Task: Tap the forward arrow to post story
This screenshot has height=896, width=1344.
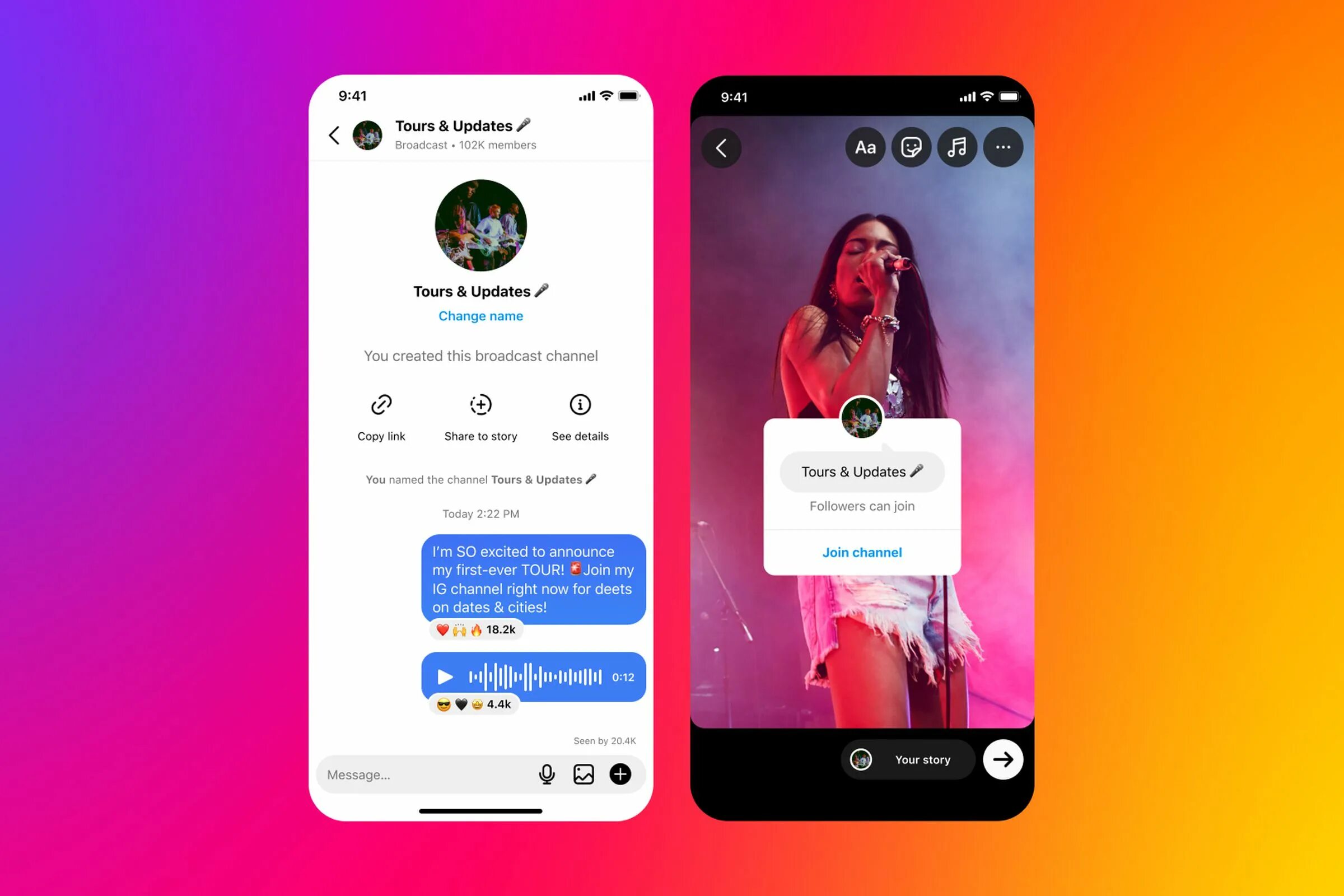Action: (x=1002, y=759)
